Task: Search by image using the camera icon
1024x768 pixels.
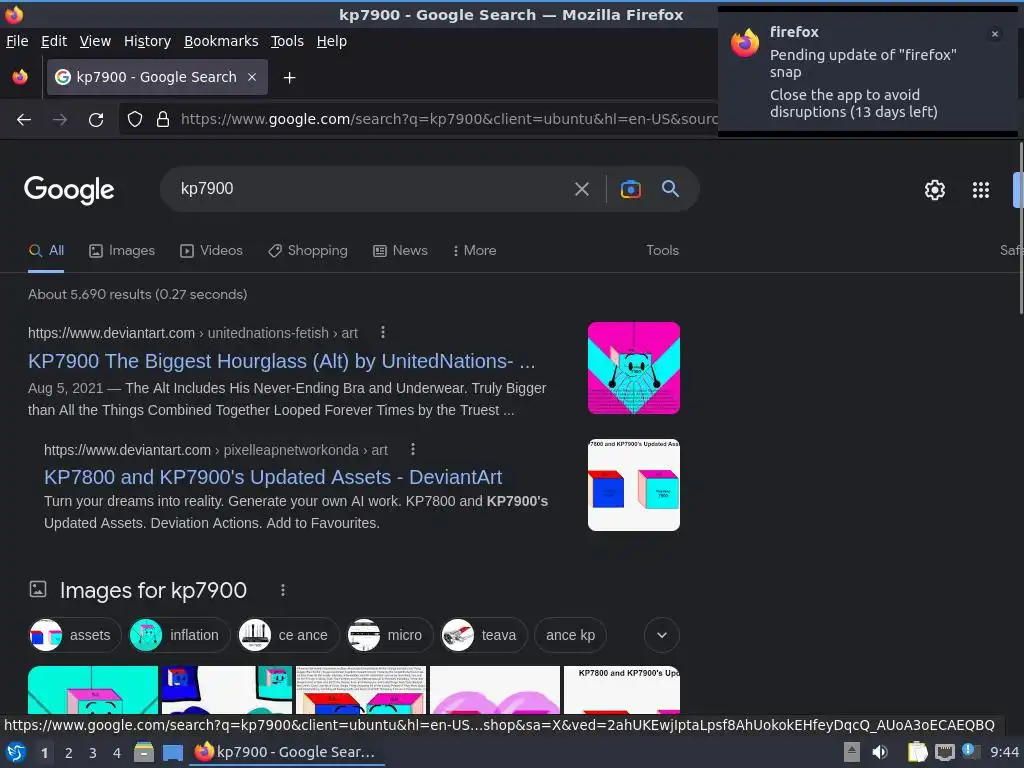Action: click(630, 189)
